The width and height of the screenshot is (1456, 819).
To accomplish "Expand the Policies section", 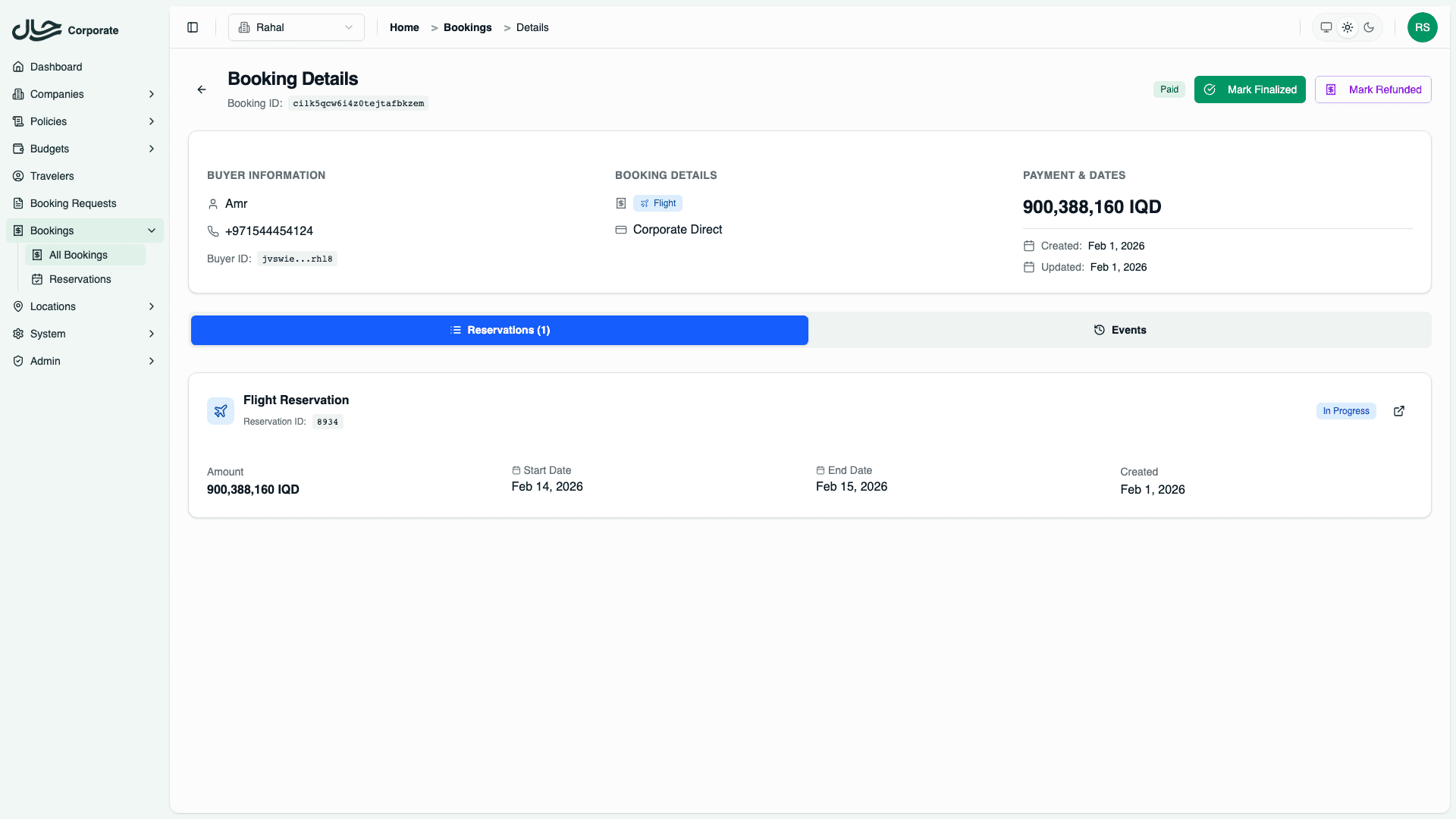I will (49, 121).
